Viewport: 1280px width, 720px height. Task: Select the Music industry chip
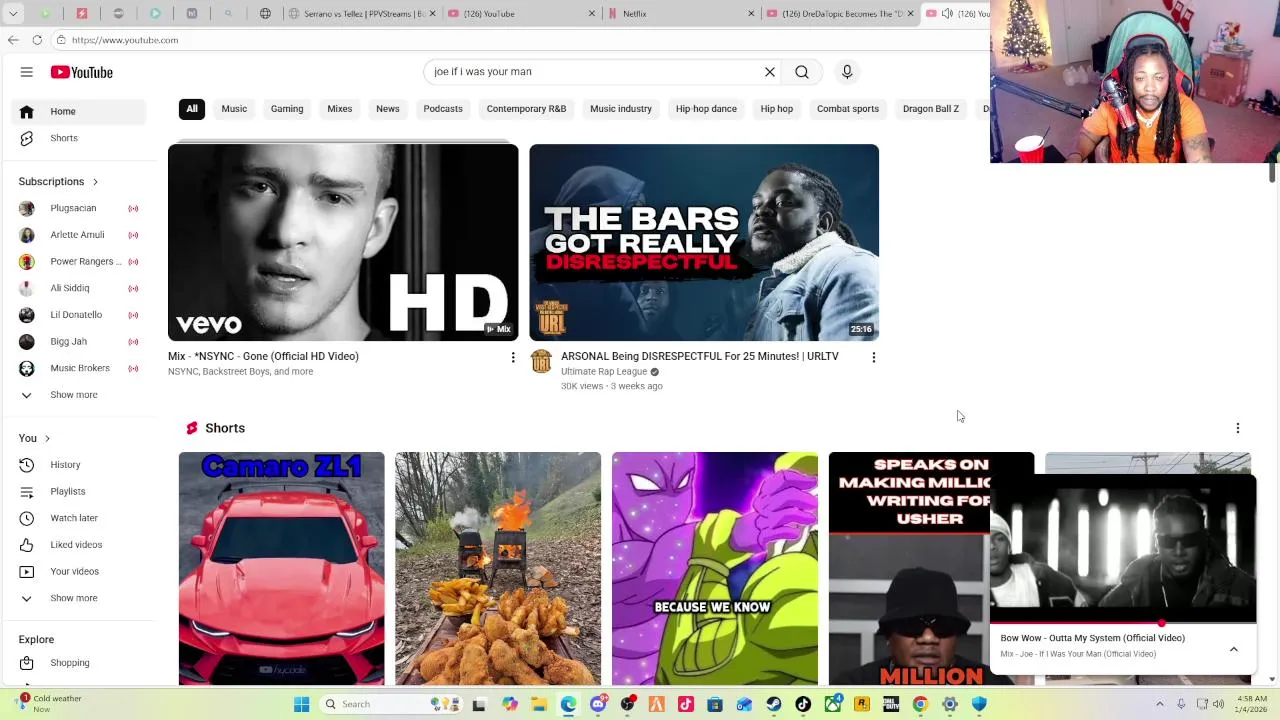(621, 109)
